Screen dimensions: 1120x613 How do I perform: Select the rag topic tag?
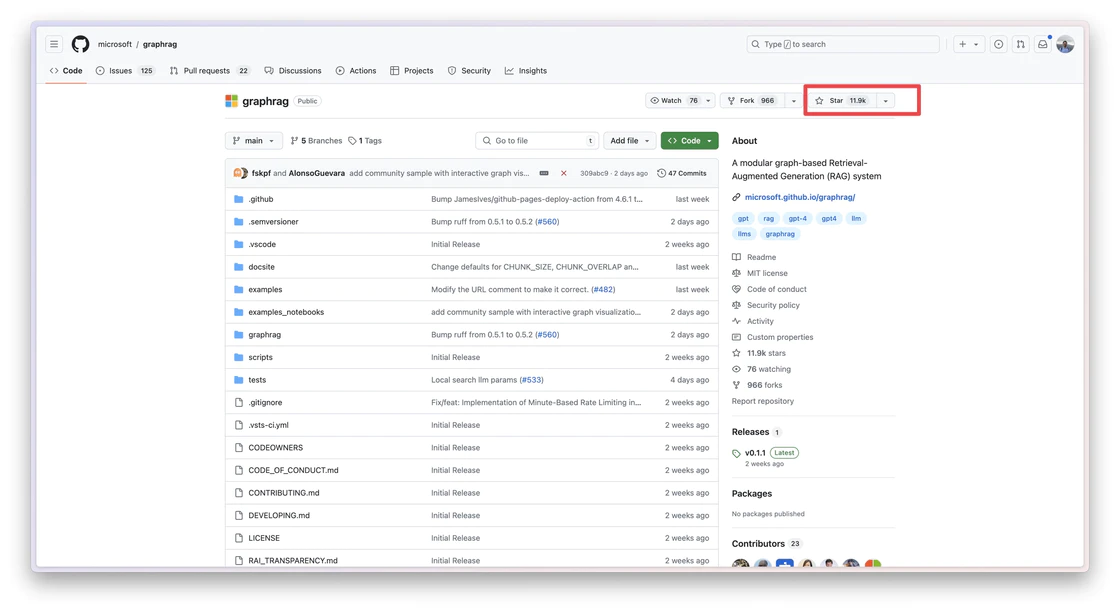pyautogui.click(x=769, y=219)
